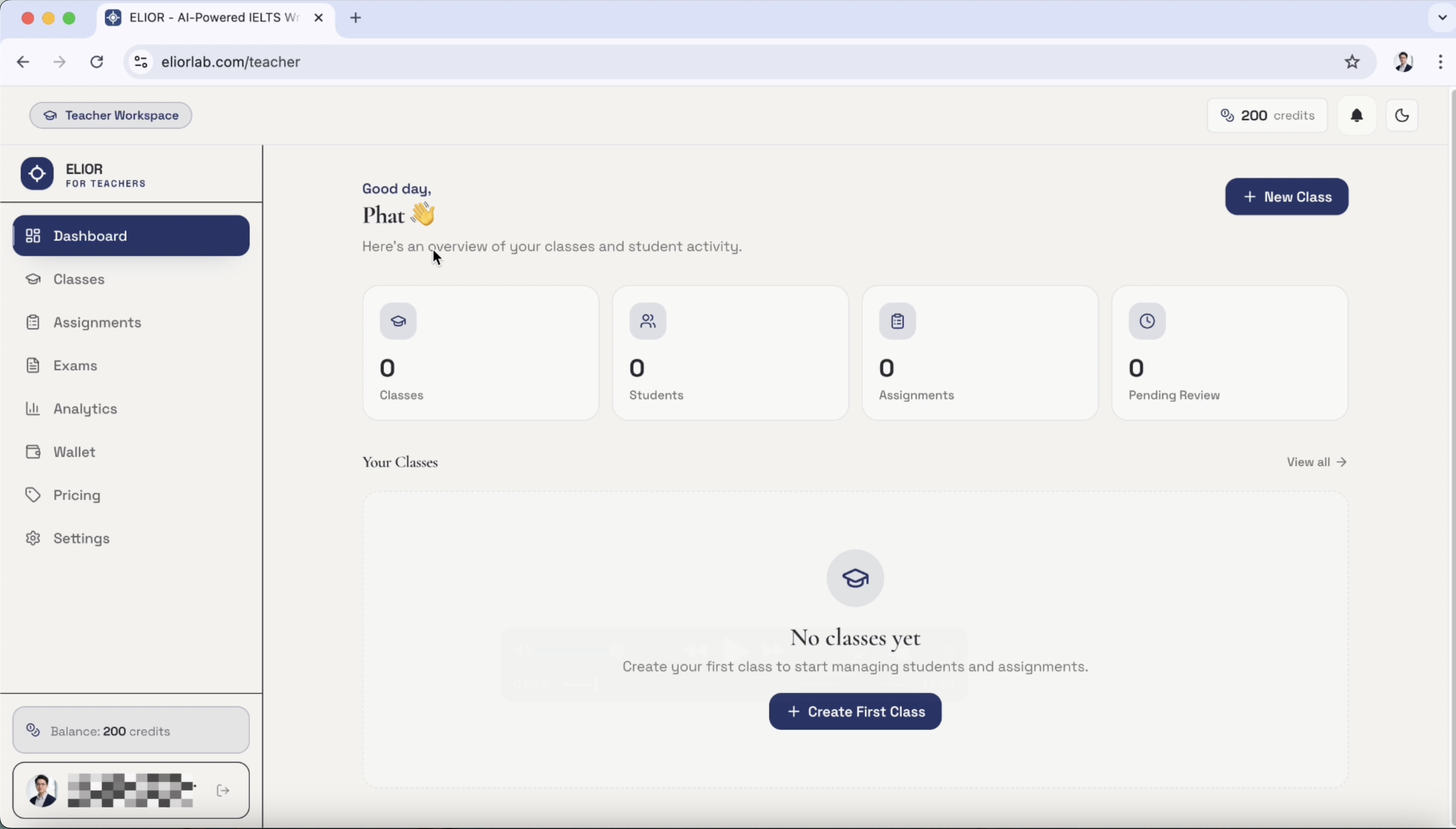Open the Teacher Workspace switcher
The width and height of the screenshot is (1456, 829).
[x=111, y=115]
